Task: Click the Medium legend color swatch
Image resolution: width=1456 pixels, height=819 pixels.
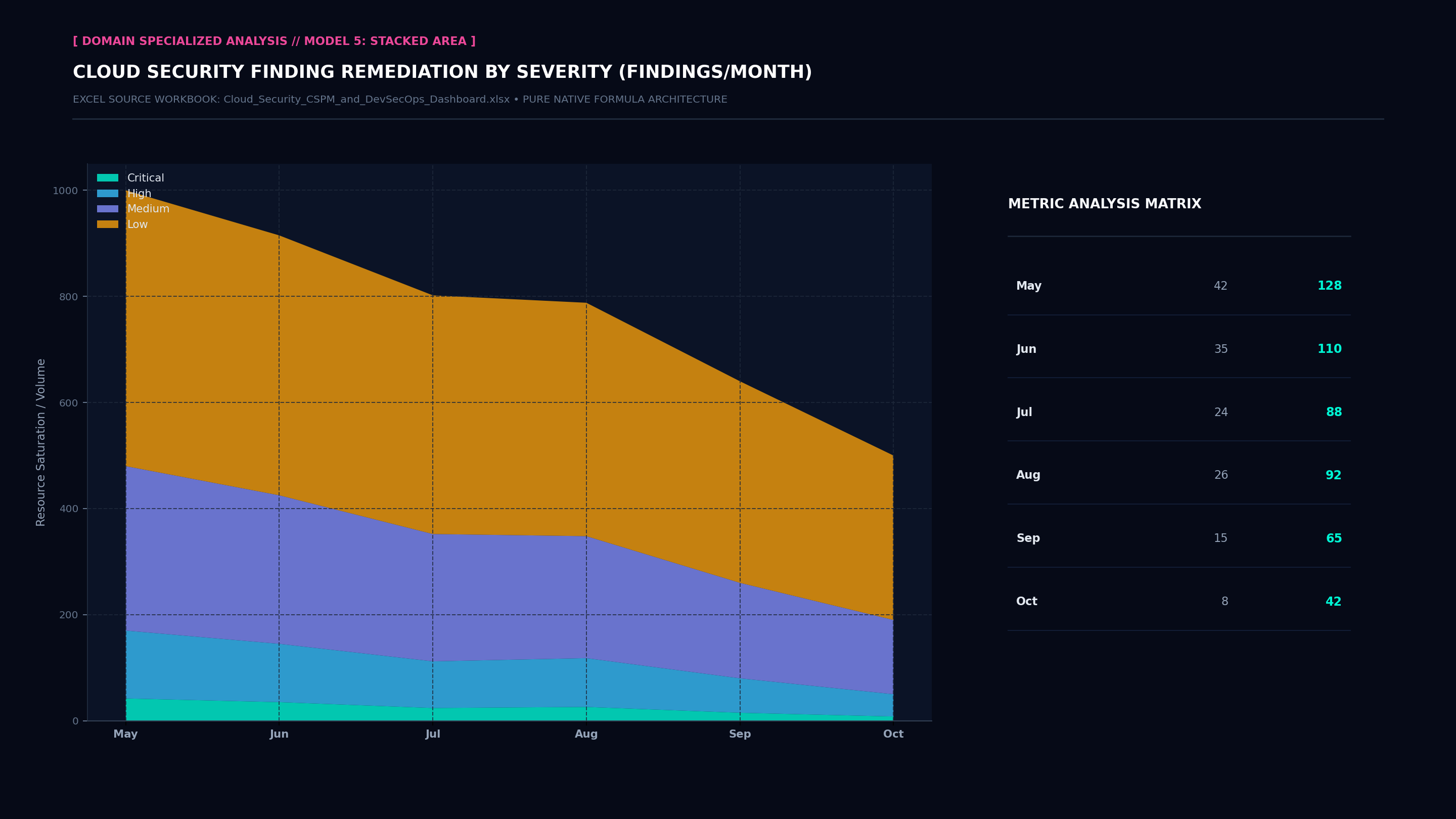Action: click(107, 209)
